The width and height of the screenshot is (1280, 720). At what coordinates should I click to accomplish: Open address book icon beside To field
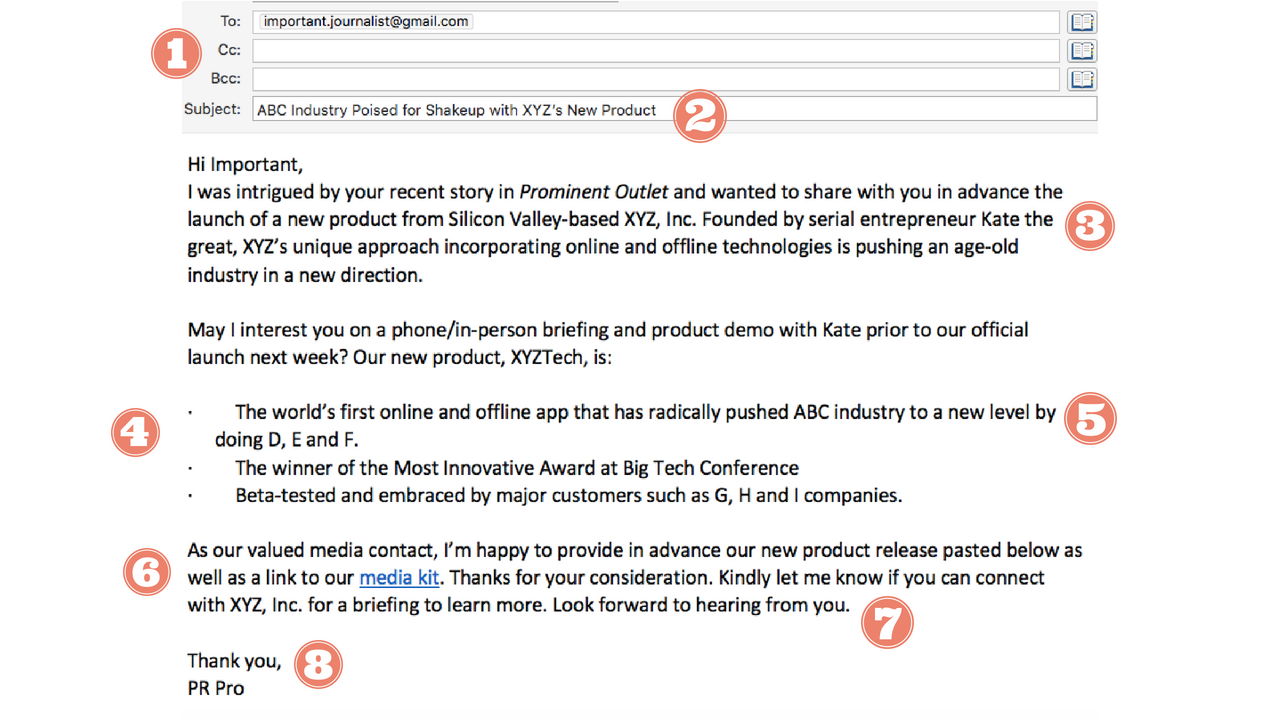(x=1082, y=22)
